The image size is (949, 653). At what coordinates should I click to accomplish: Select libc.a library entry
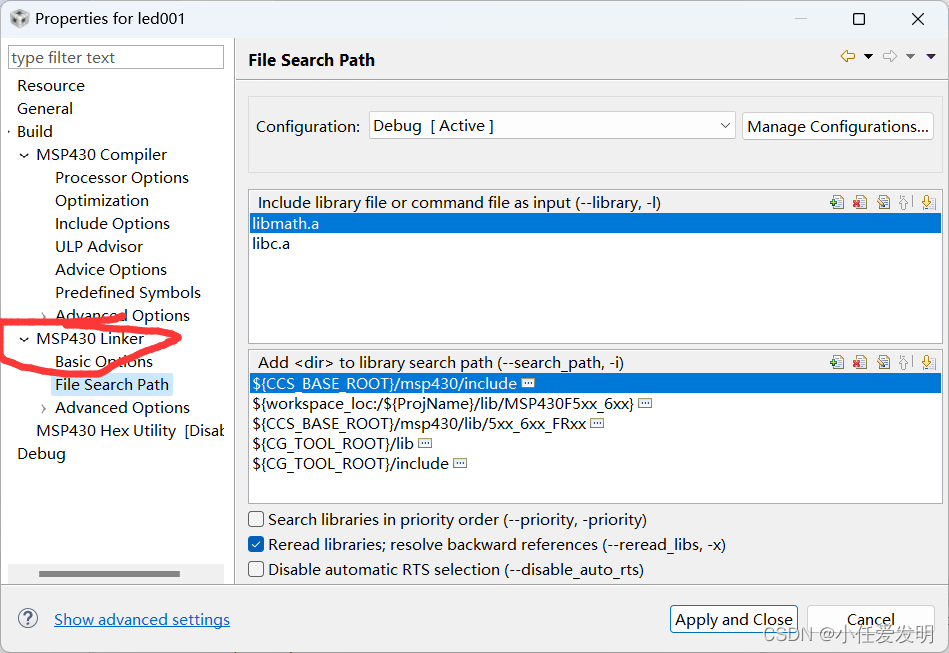click(595, 244)
